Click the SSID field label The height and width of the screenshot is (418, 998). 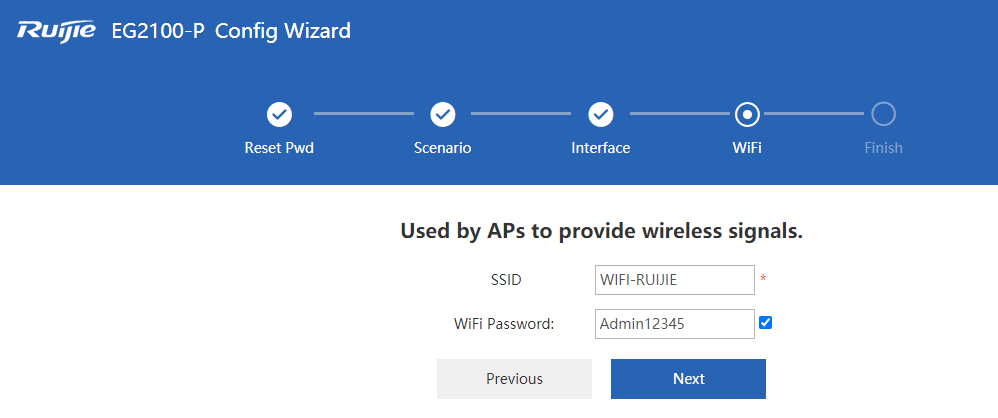click(x=507, y=280)
